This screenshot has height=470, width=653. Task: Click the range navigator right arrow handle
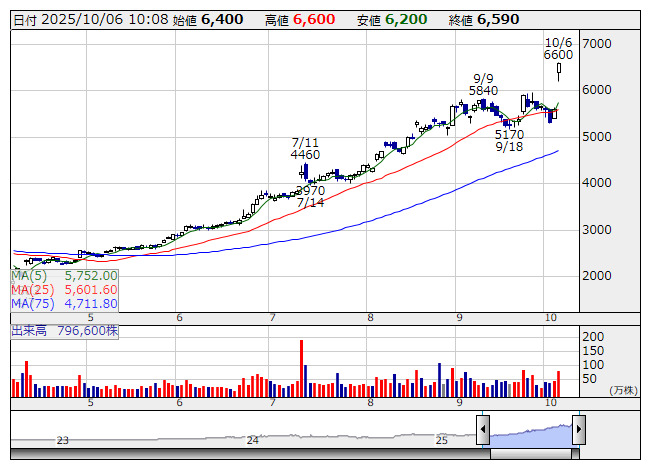point(579,429)
